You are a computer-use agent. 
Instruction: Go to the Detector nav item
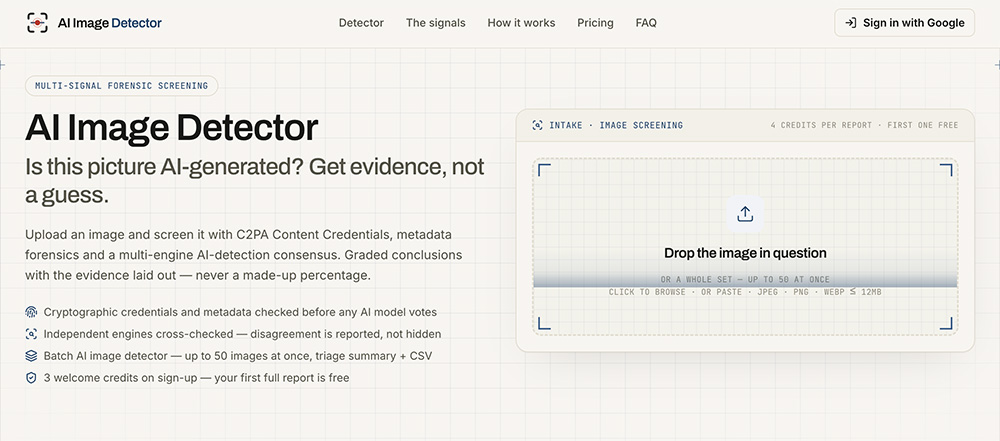pyautogui.click(x=361, y=23)
